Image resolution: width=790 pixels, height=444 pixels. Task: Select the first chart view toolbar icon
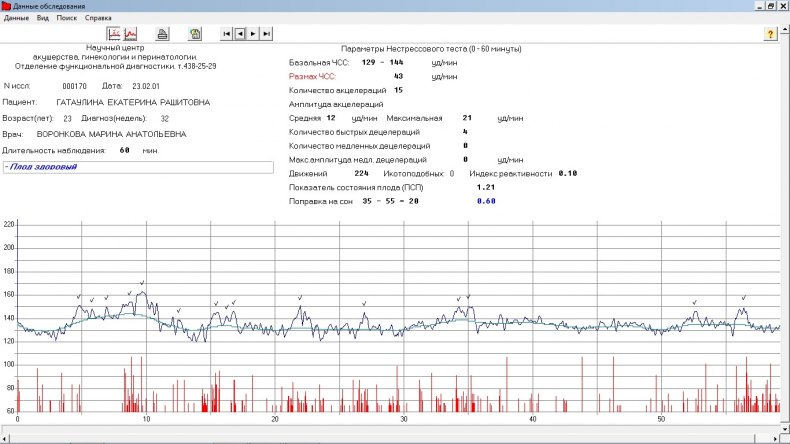pyautogui.click(x=114, y=34)
